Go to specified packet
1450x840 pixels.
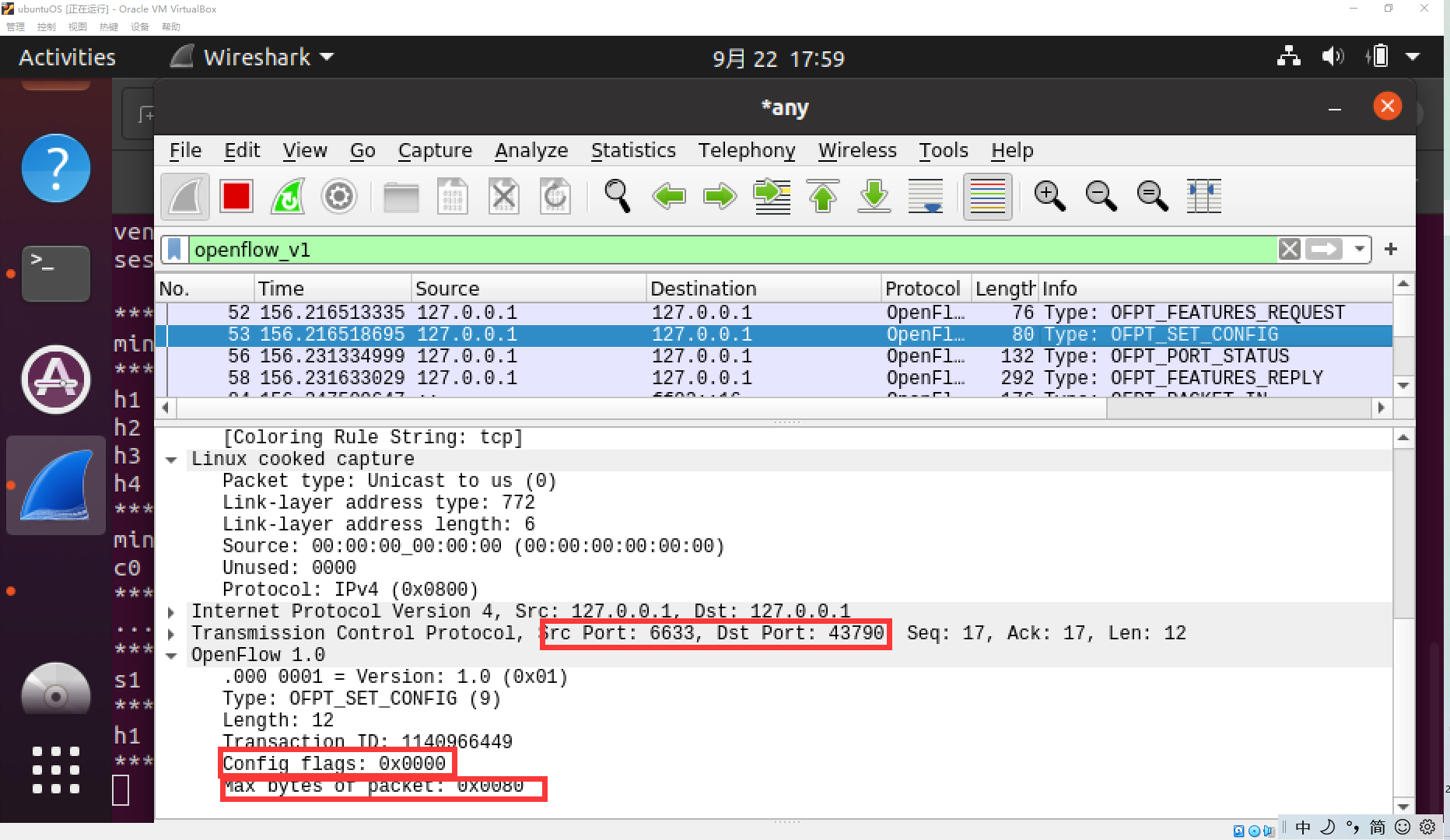click(x=772, y=197)
